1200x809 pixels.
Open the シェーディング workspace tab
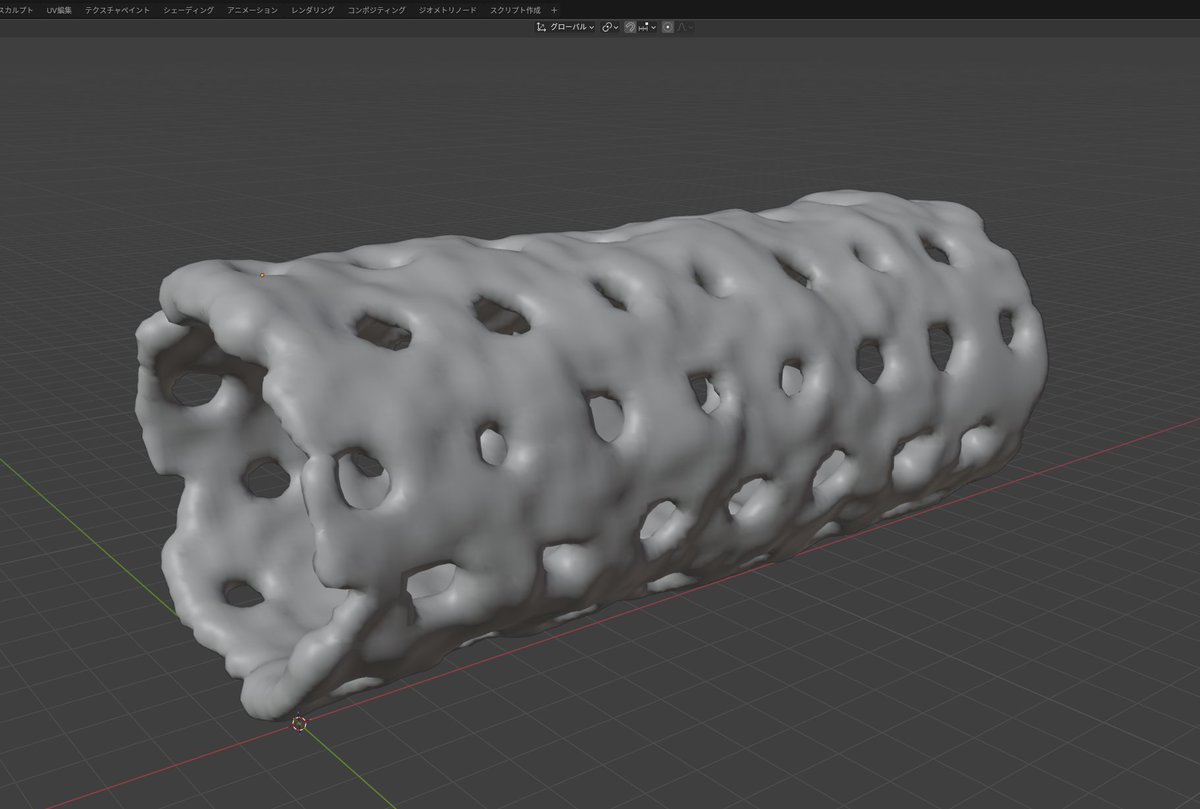tap(188, 9)
